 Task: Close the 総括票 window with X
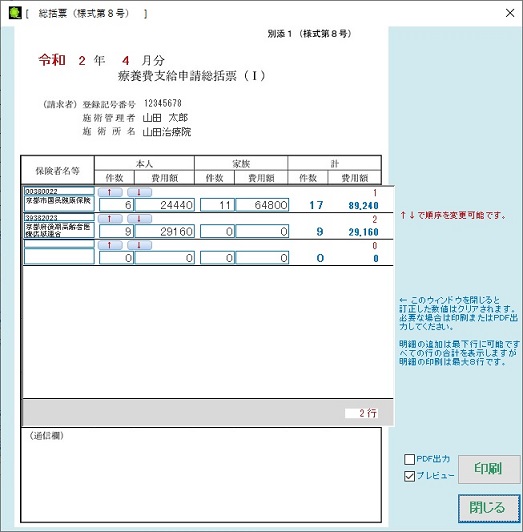coord(510,13)
